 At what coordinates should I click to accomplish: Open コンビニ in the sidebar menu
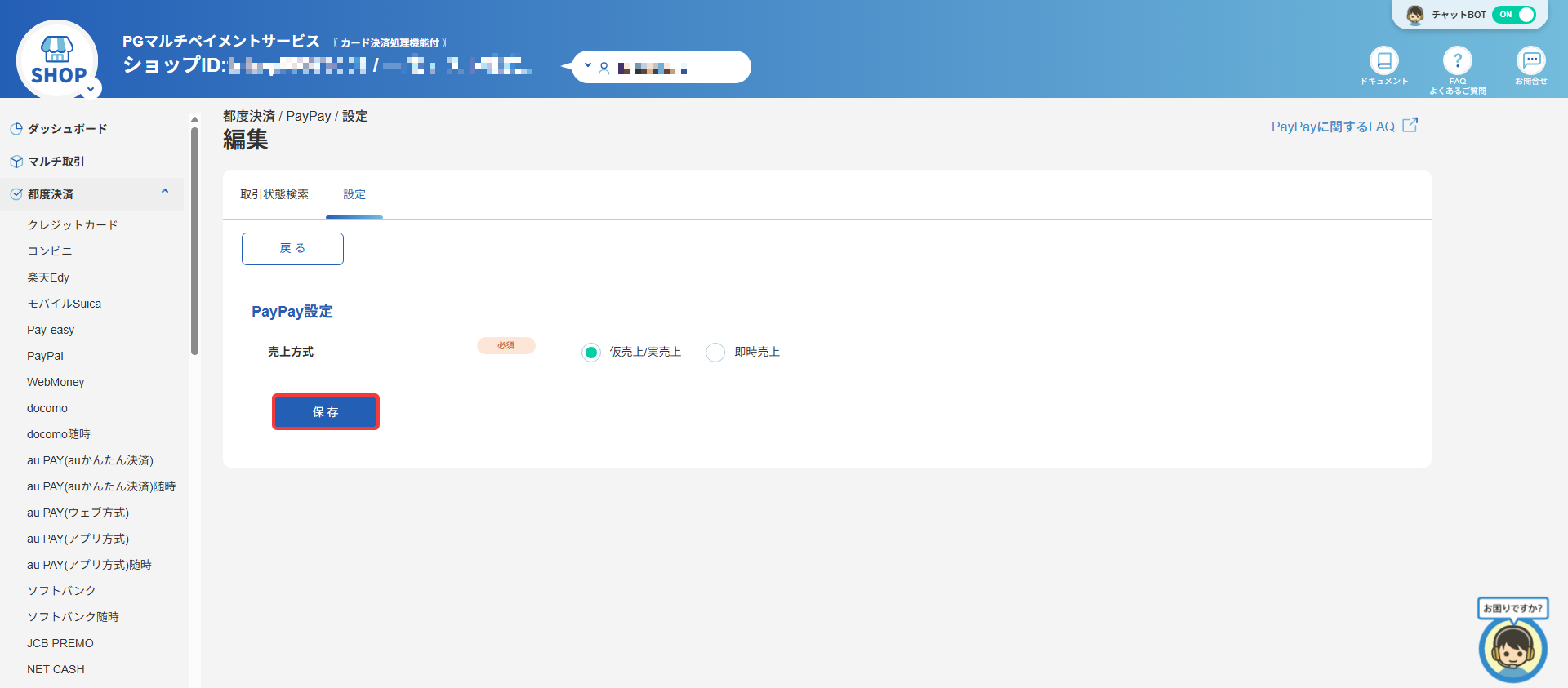coord(50,251)
